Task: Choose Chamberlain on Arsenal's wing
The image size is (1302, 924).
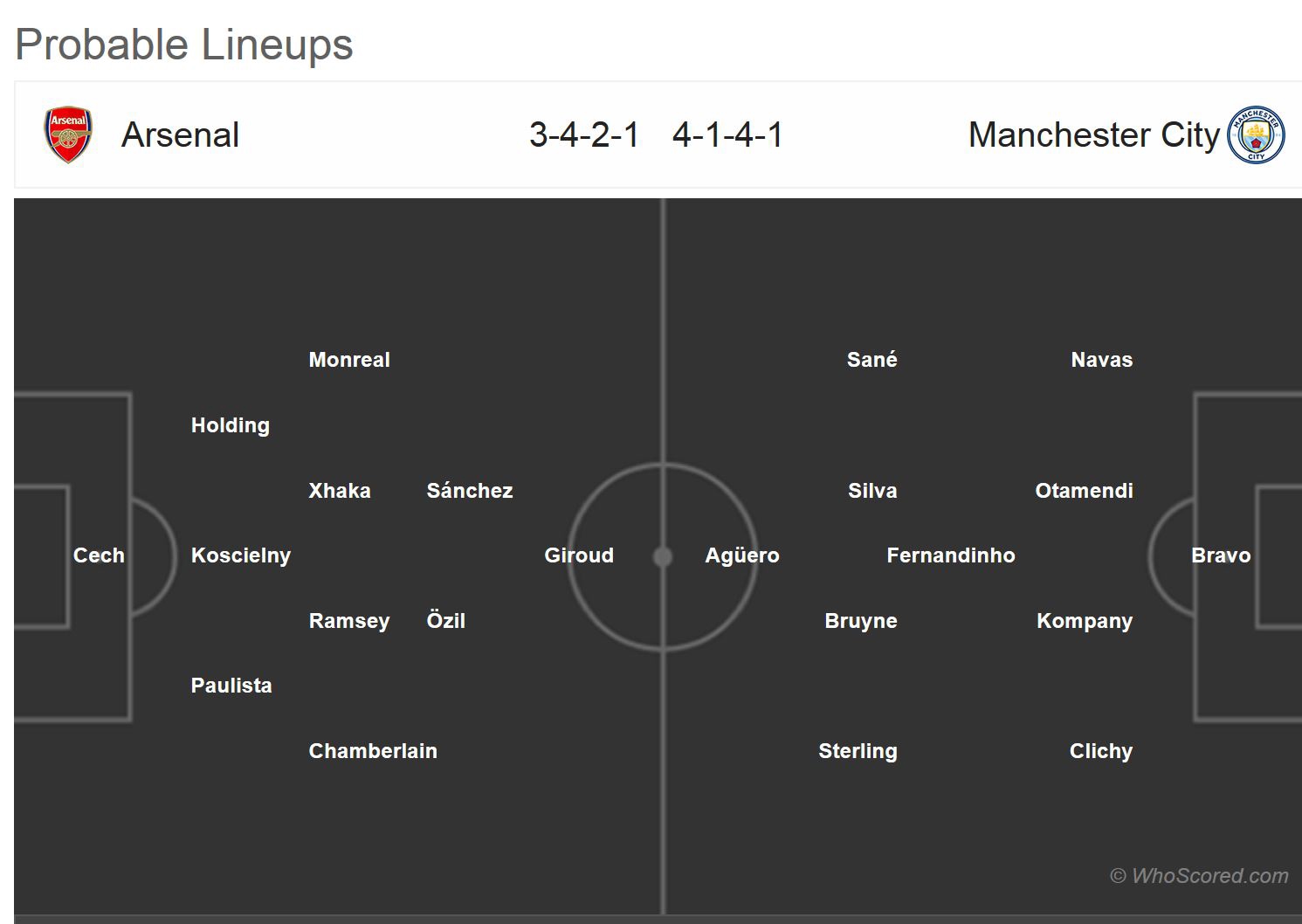Action: coord(373,751)
